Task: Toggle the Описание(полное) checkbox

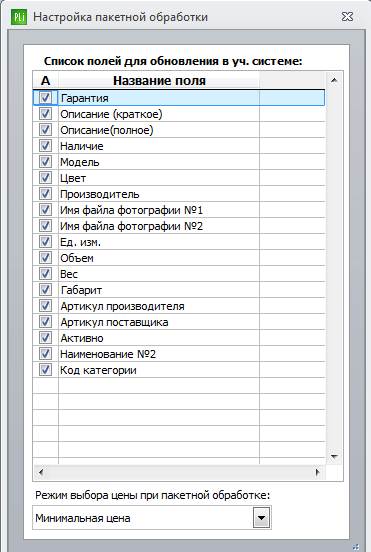Action: [45, 130]
